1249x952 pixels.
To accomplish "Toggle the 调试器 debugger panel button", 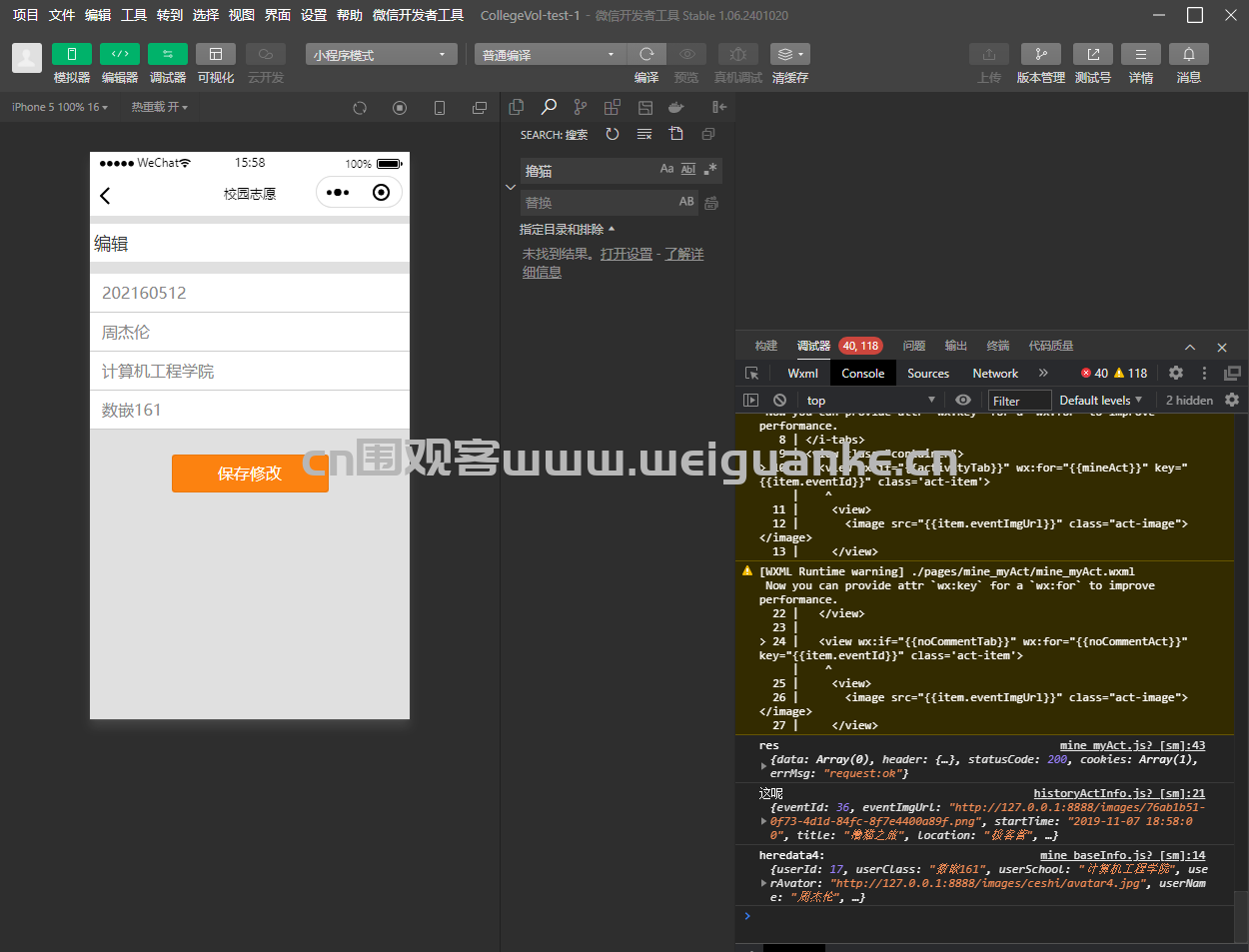I will point(167,54).
